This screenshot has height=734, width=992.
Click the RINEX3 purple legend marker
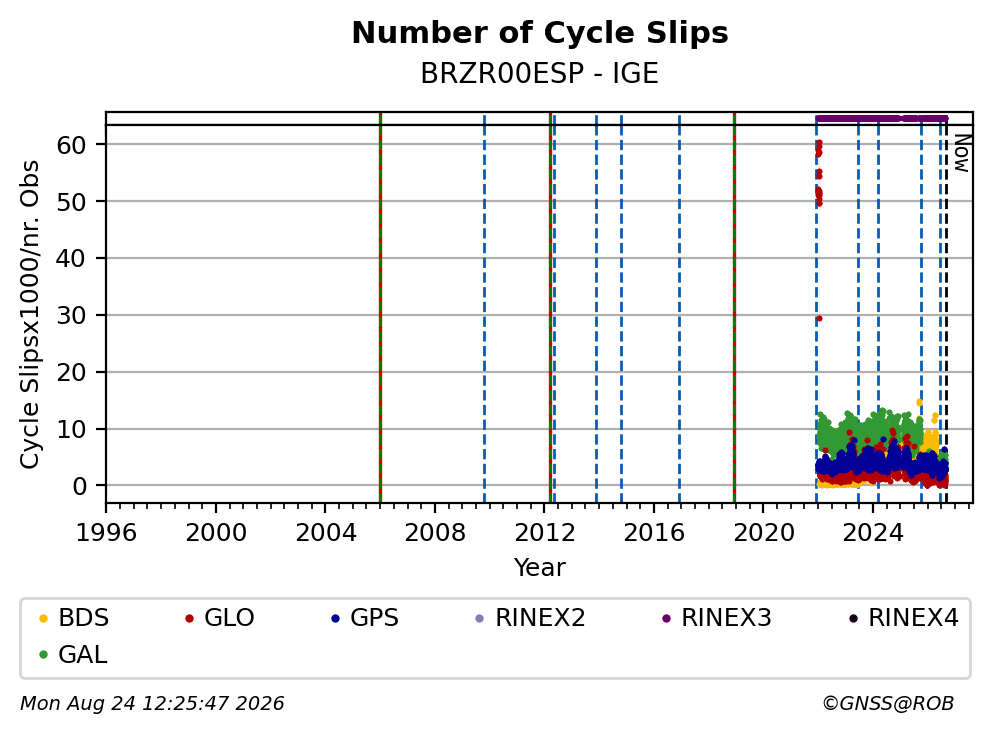666,618
